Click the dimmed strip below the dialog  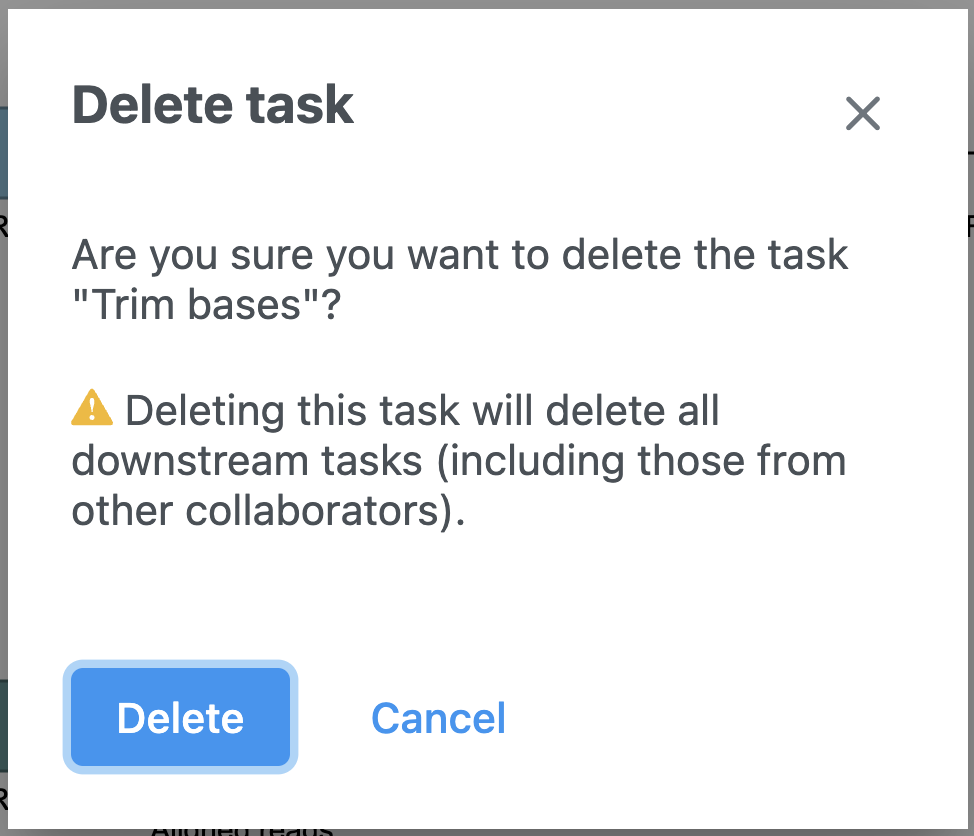click(x=600, y=830)
